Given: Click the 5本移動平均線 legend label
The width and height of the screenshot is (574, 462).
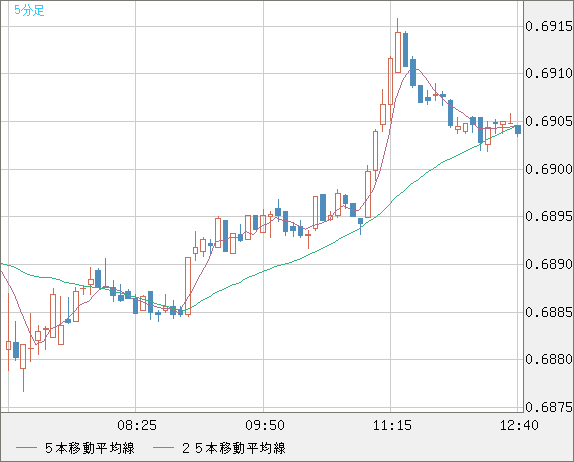Looking at the screenshot, I should click(x=90, y=448).
